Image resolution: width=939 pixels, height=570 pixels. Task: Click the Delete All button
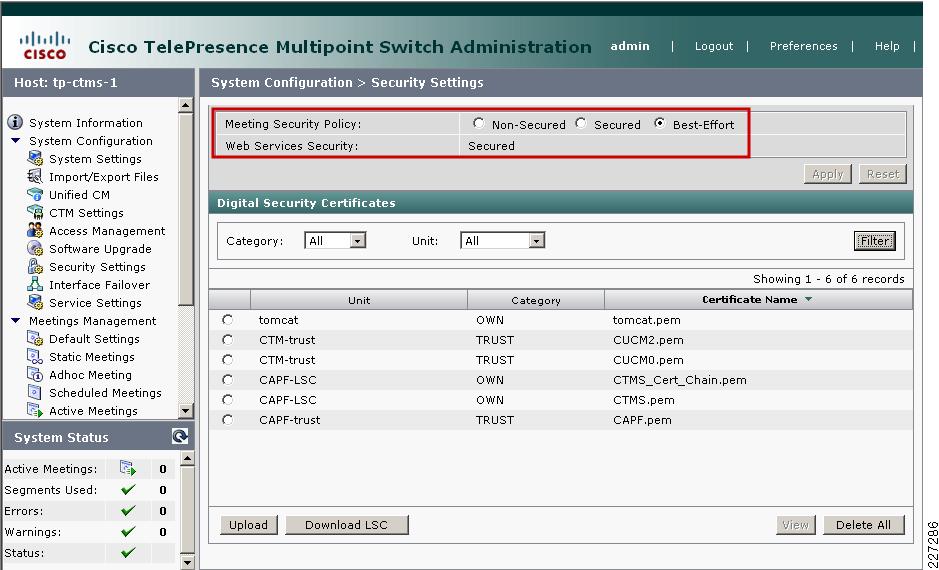(x=864, y=525)
